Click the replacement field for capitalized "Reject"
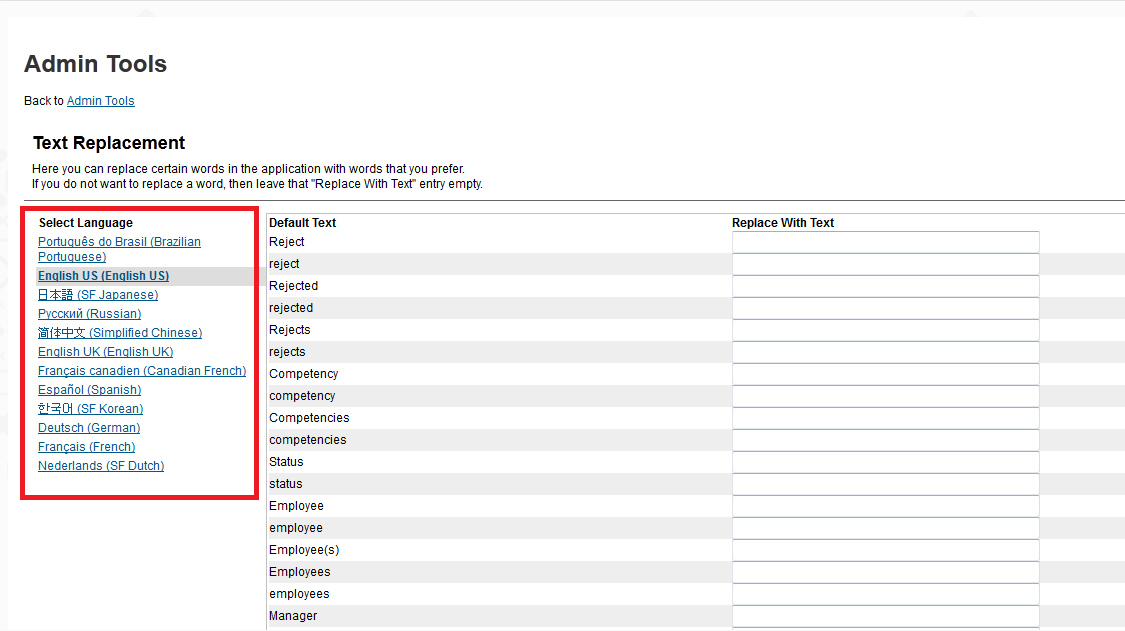Image resolution: width=1125 pixels, height=631 pixels. pos(885,242)
